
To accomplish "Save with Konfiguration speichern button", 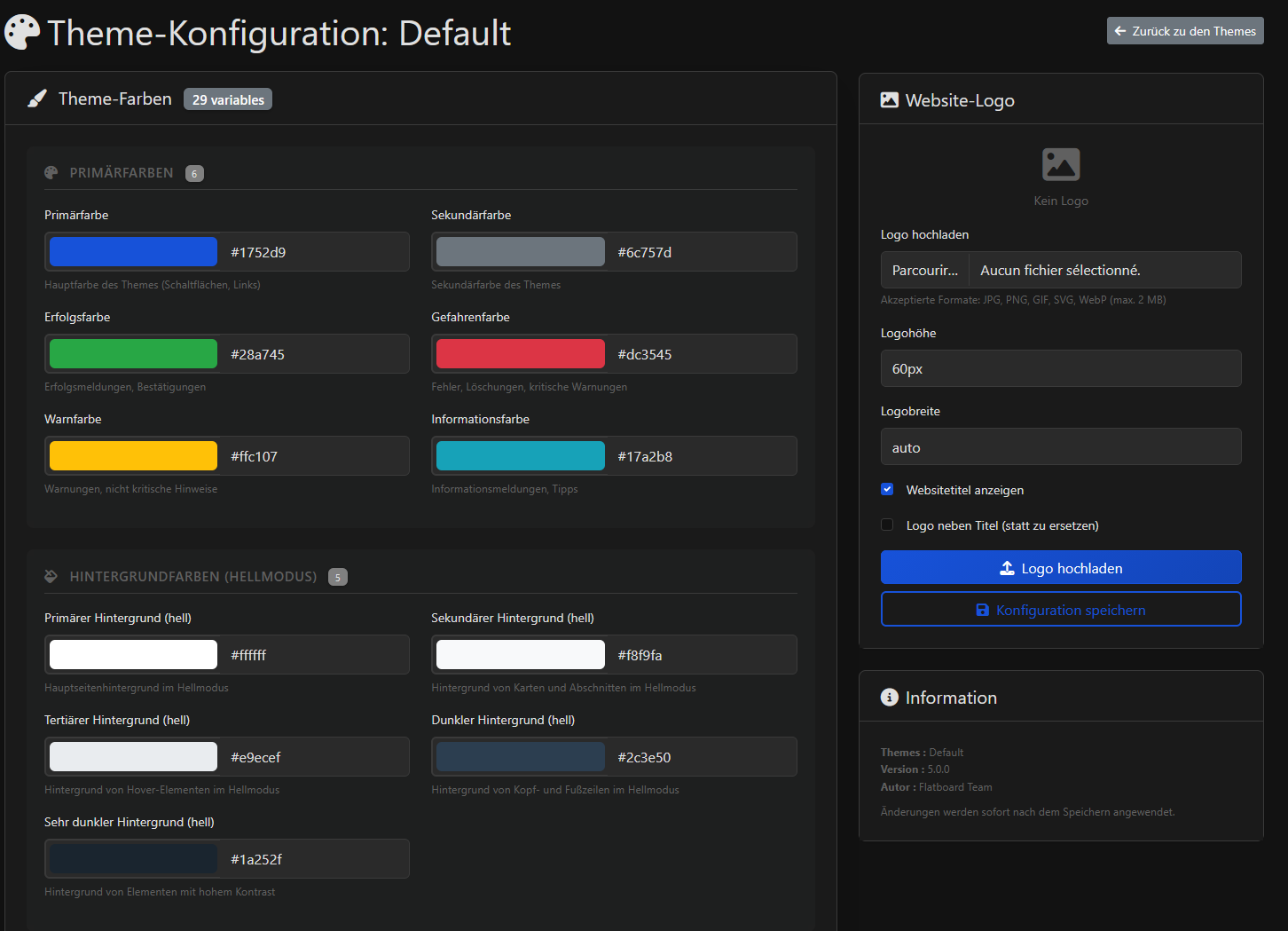I will click(1060, 610).
